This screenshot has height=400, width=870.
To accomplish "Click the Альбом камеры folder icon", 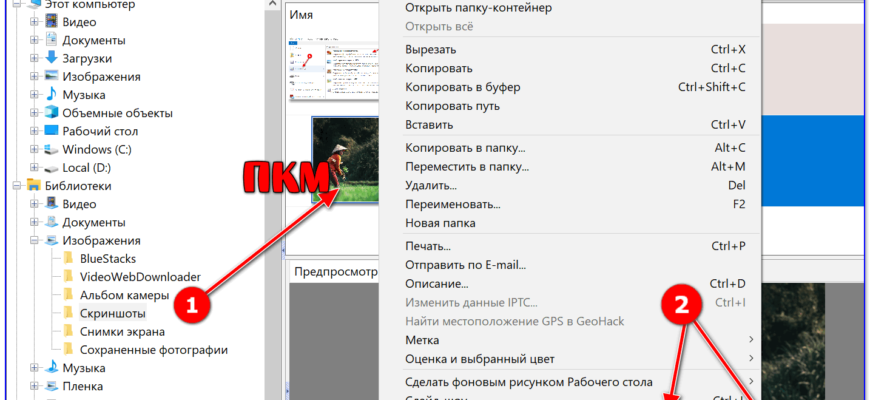I will 69,295.
